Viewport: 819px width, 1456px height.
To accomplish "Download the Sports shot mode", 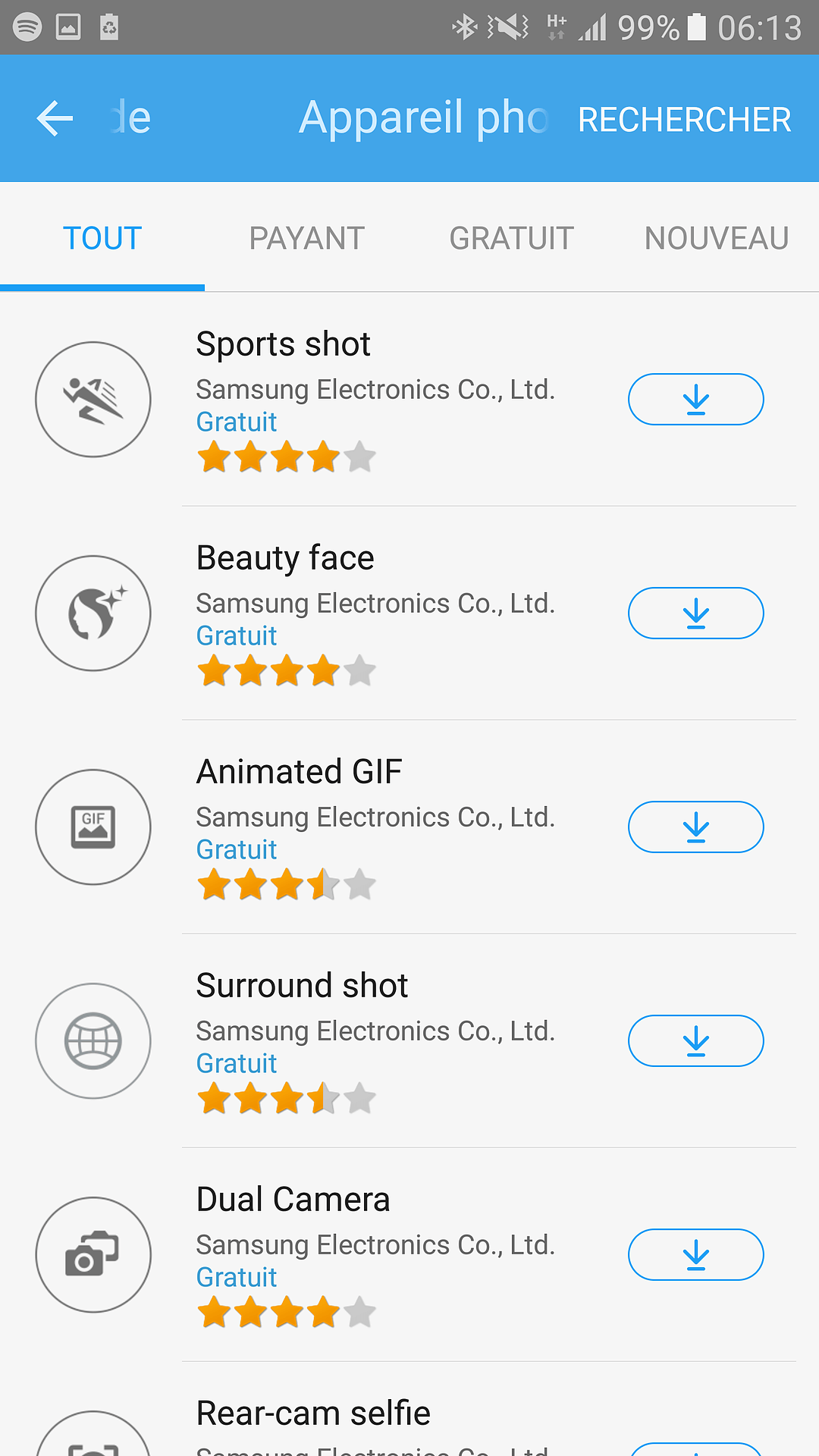I will coord(695,400).
